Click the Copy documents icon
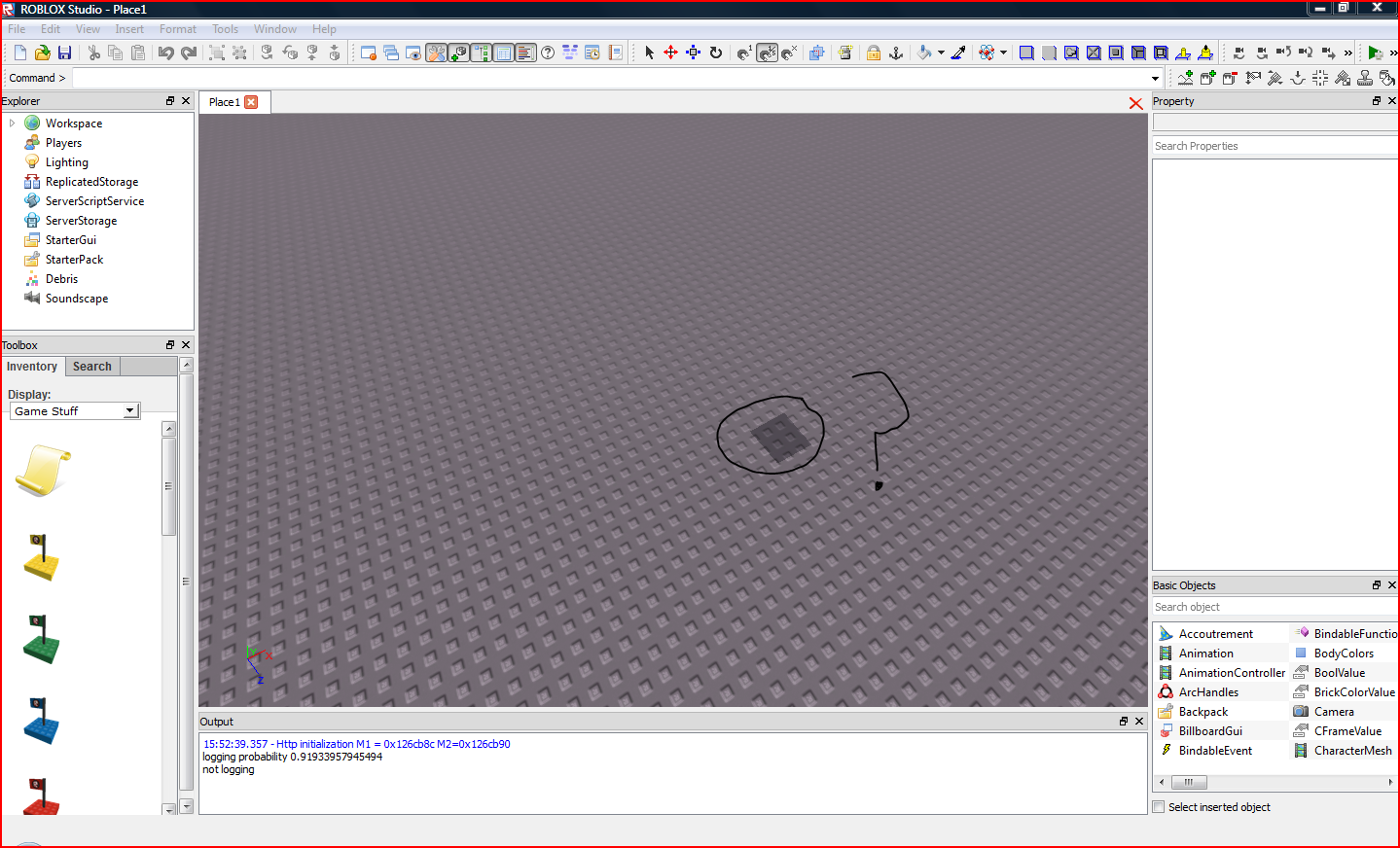The width and height of the screenshot is (1400, 848). click(x=116, y=53)
